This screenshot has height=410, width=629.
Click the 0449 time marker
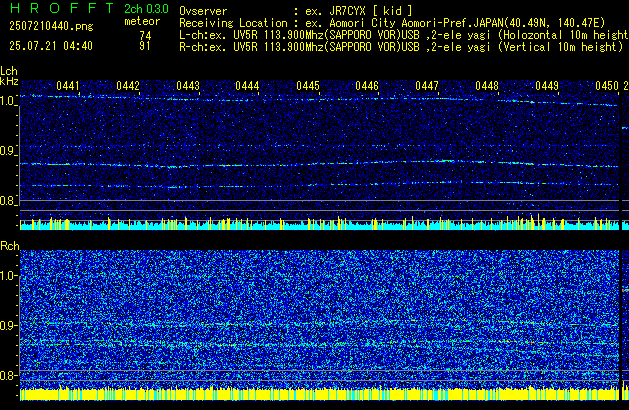click(547, 86)
